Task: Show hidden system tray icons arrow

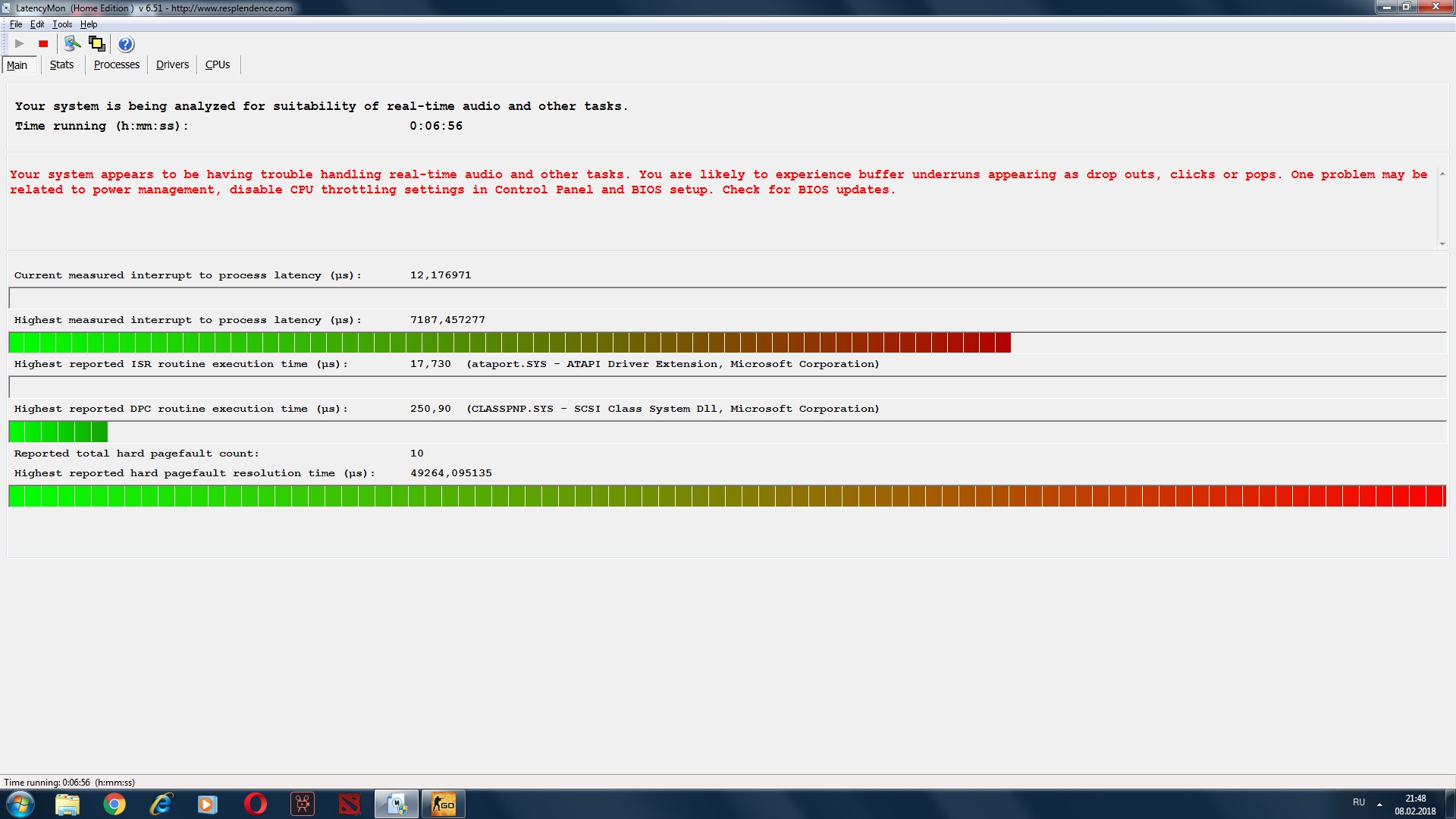Action: 1379,804
